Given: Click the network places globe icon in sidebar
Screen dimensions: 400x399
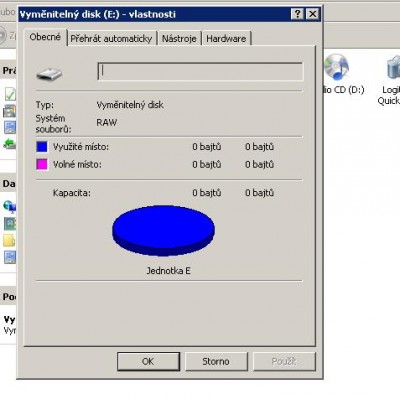Looking at the screenshot, I should [10, 207].
